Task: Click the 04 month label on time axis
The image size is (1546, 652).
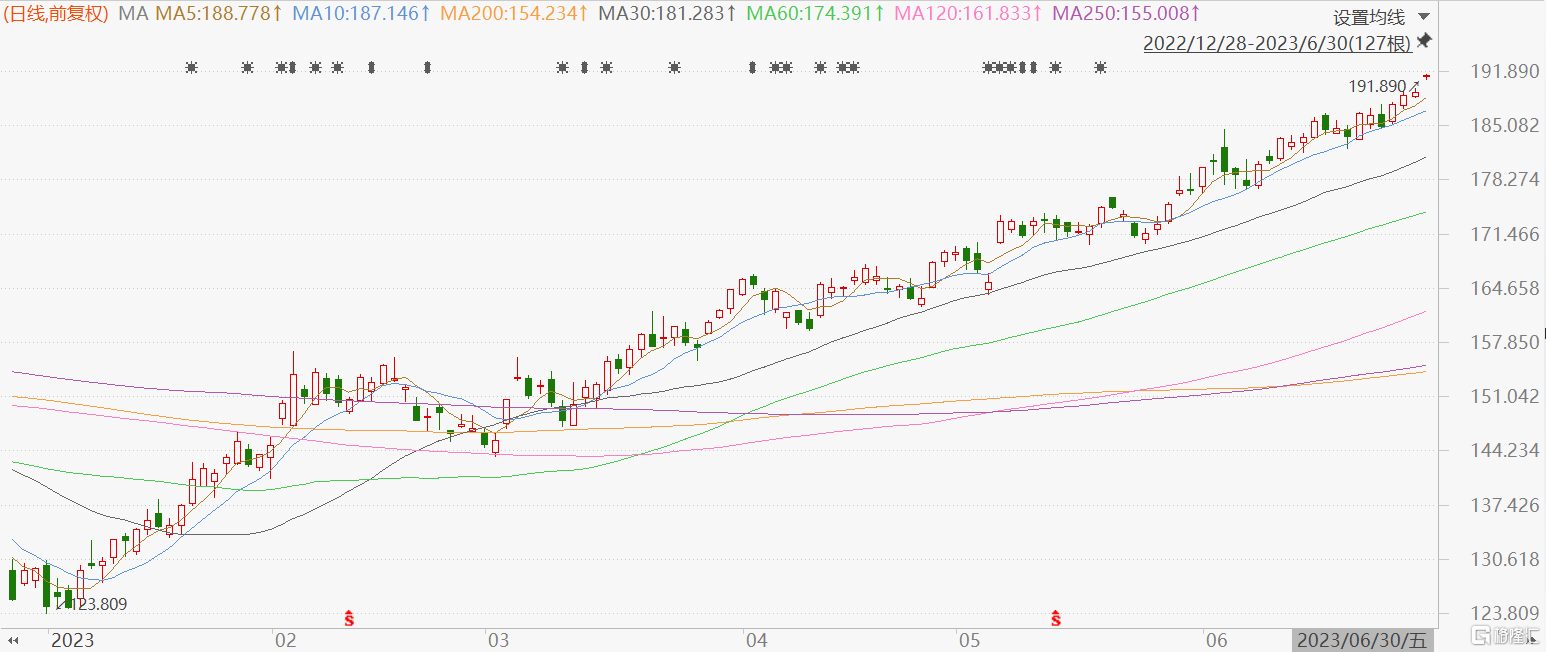Action: click(x=756, y=641)
